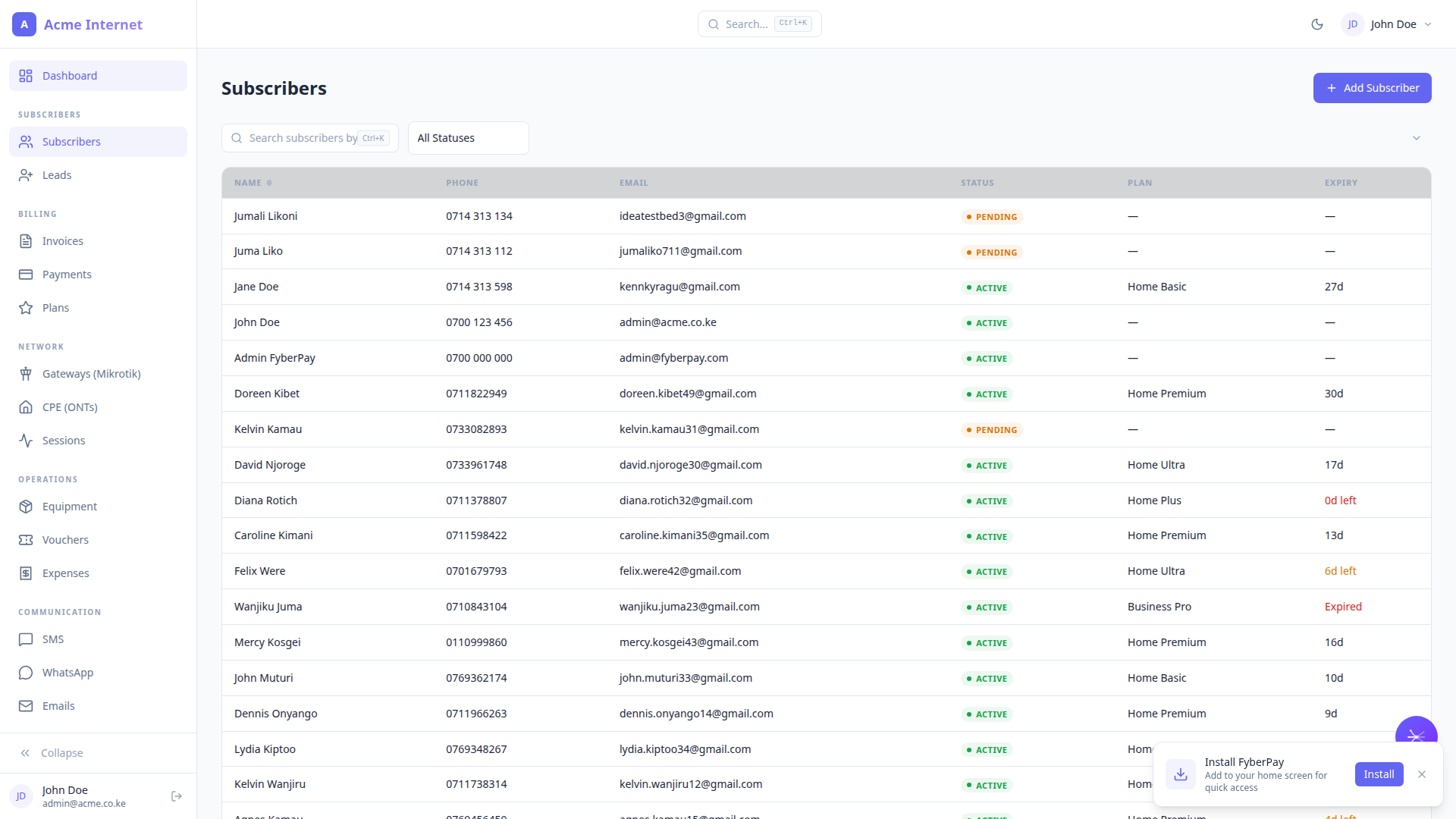Focus the Search subscribers field
The height and width of the screenshot is (819, 1456).
click(x=310, y=138)
